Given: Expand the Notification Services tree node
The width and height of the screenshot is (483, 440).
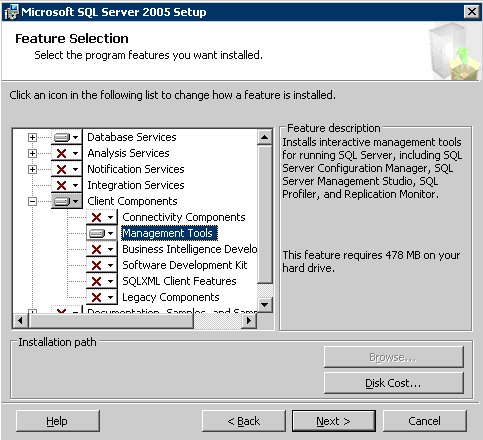Looking at the screenshot, I should point(32,169).
